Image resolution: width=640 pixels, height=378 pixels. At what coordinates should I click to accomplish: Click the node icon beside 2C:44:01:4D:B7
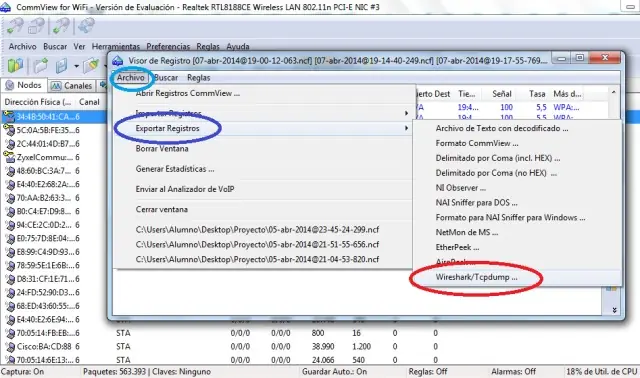10,144
